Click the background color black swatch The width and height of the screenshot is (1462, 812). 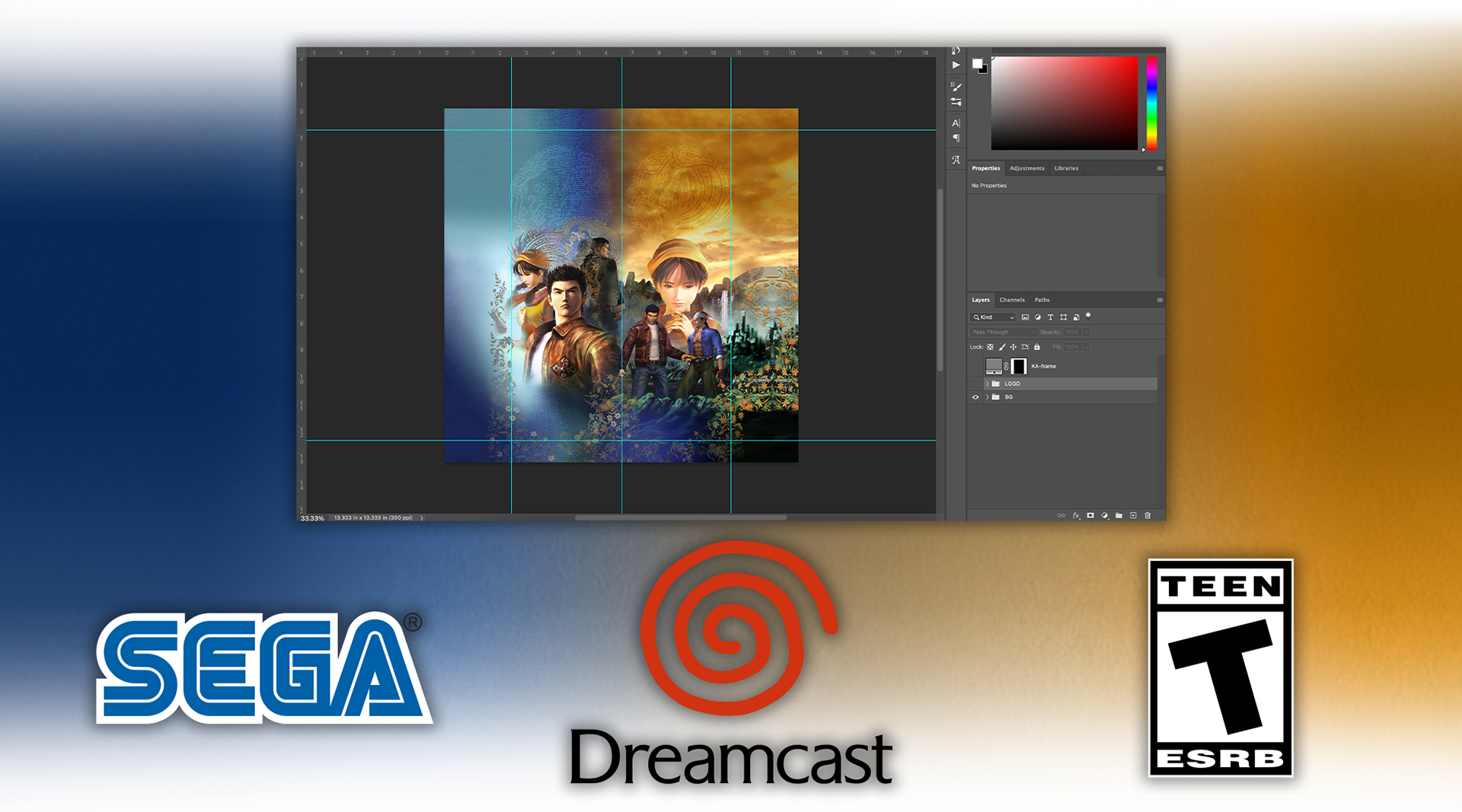(985, 70)
